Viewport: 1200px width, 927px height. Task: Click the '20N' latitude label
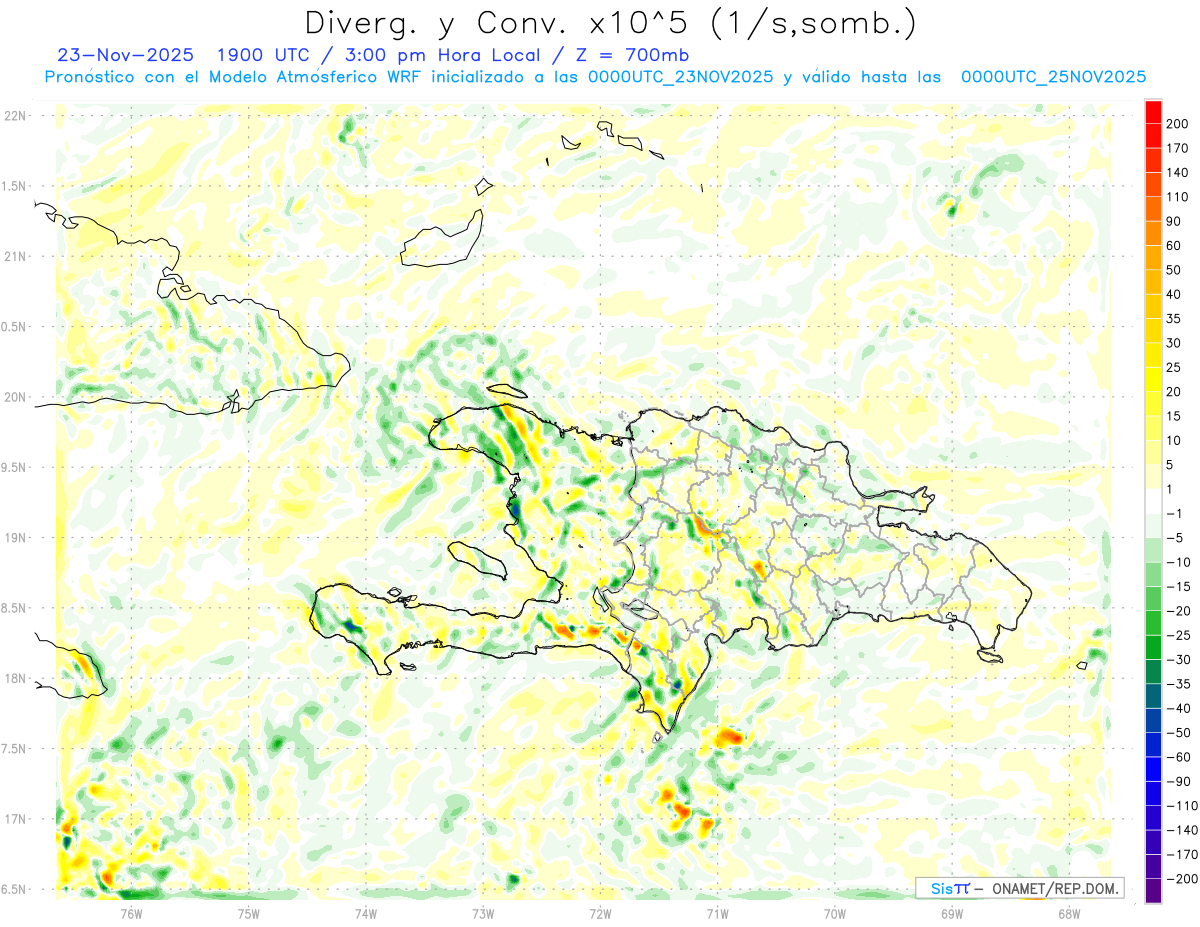click(15, 397)
